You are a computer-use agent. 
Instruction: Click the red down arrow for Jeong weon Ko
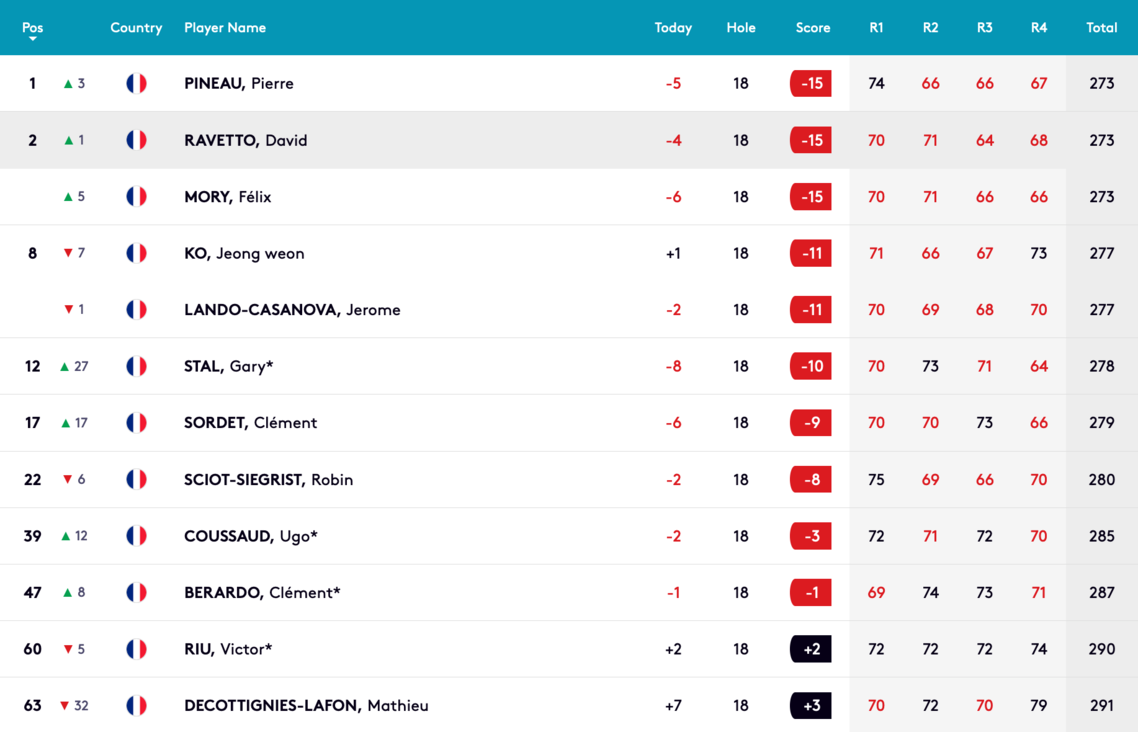point(68,253)
